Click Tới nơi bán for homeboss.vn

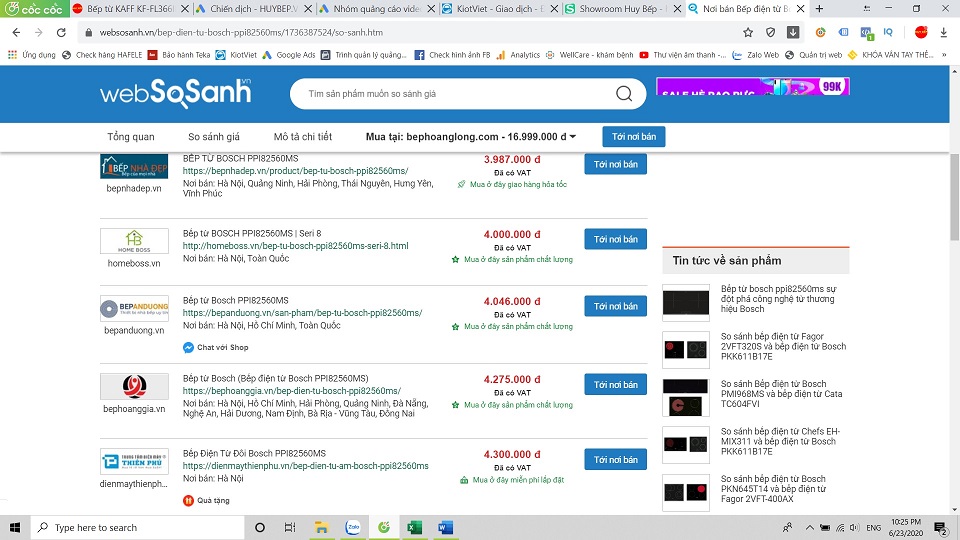tap(615, 239)
